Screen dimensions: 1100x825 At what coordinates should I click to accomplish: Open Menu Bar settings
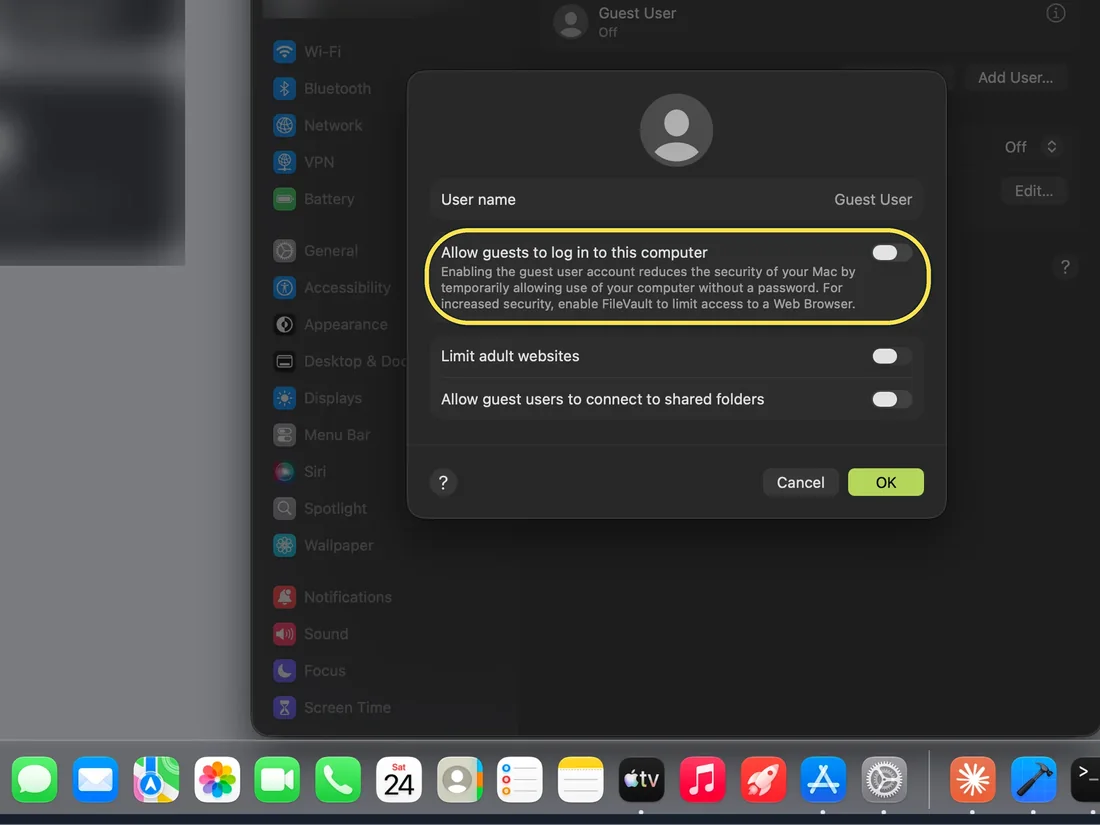pos(322,435)
